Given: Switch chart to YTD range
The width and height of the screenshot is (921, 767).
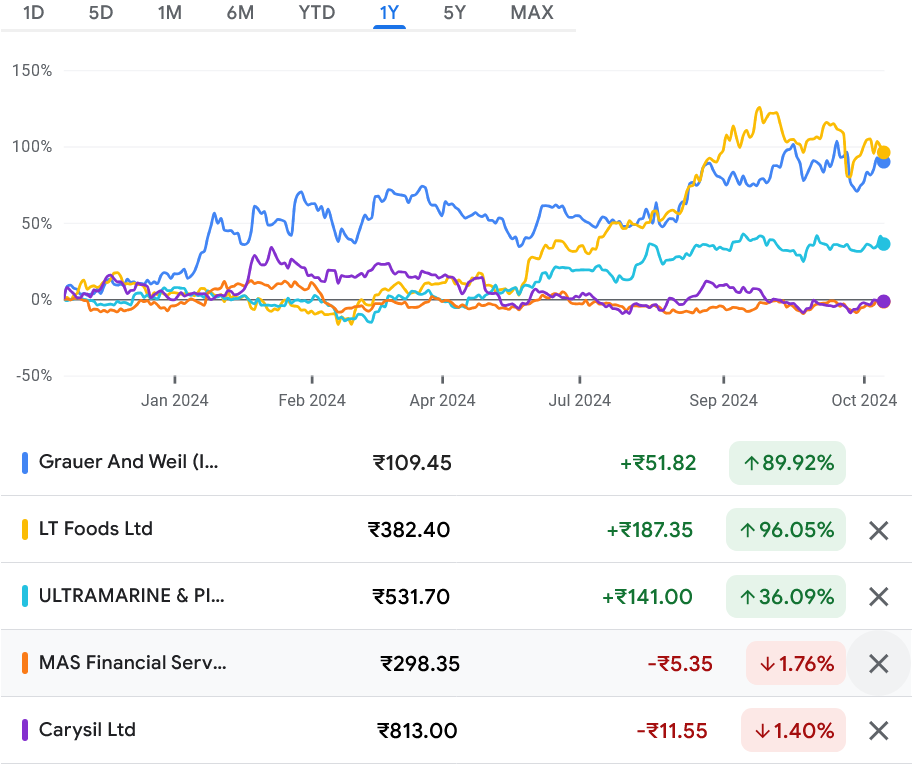Looking at the screenshot, I should pyautogui.click(x=317, y=13).
